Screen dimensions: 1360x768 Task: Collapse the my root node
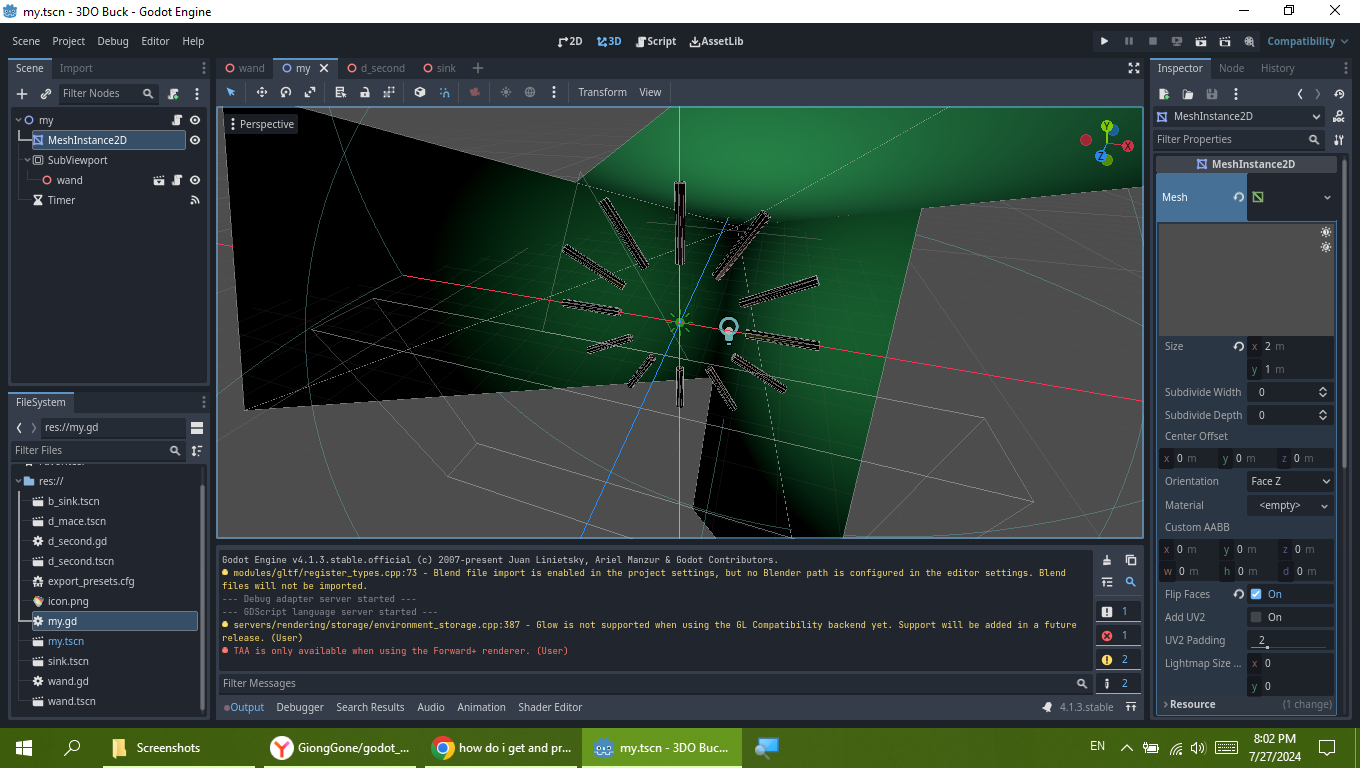17,120
